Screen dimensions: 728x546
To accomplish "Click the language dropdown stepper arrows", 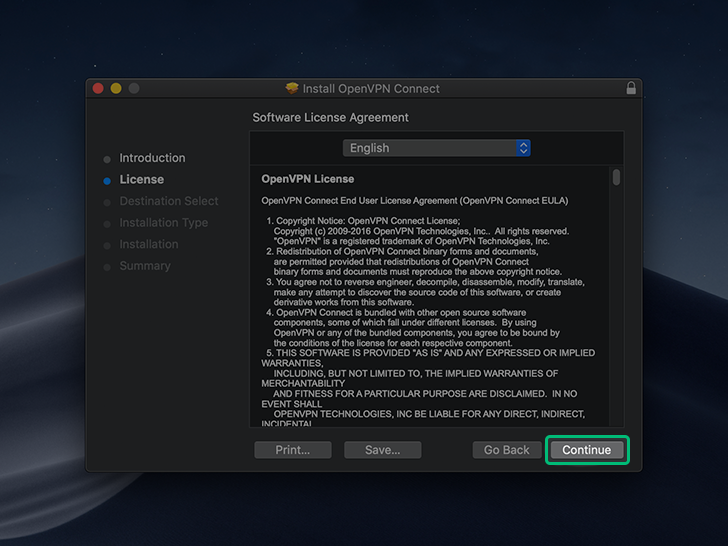I will click(x=523, y=148).
